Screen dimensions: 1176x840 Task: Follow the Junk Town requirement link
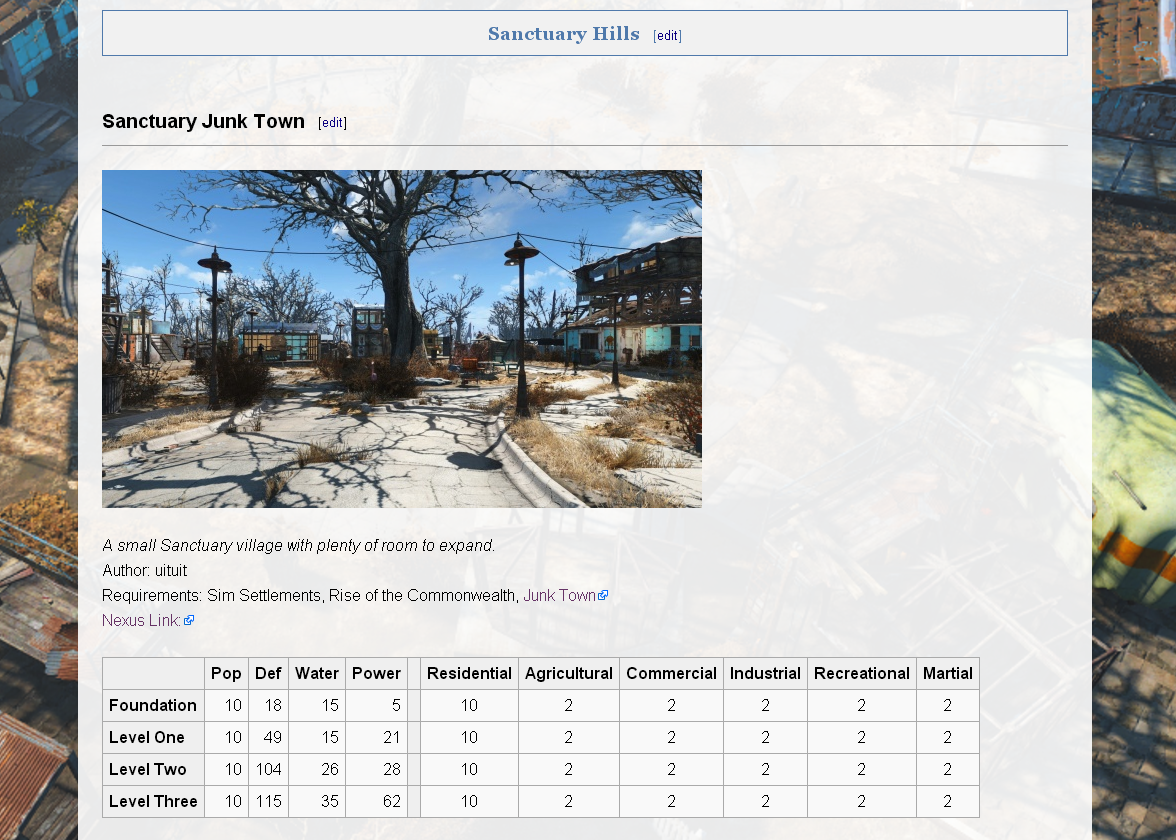point(559,596)
